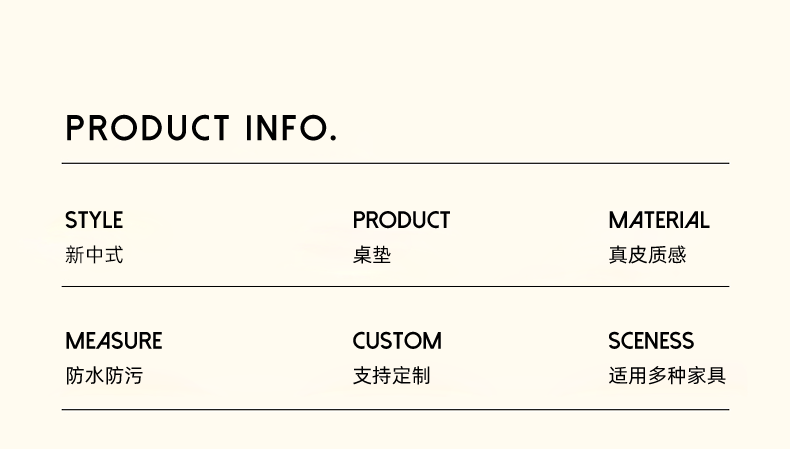The image size is (790, 449).
Task: Select the CUSTOM label
Action: coord(397,341)
